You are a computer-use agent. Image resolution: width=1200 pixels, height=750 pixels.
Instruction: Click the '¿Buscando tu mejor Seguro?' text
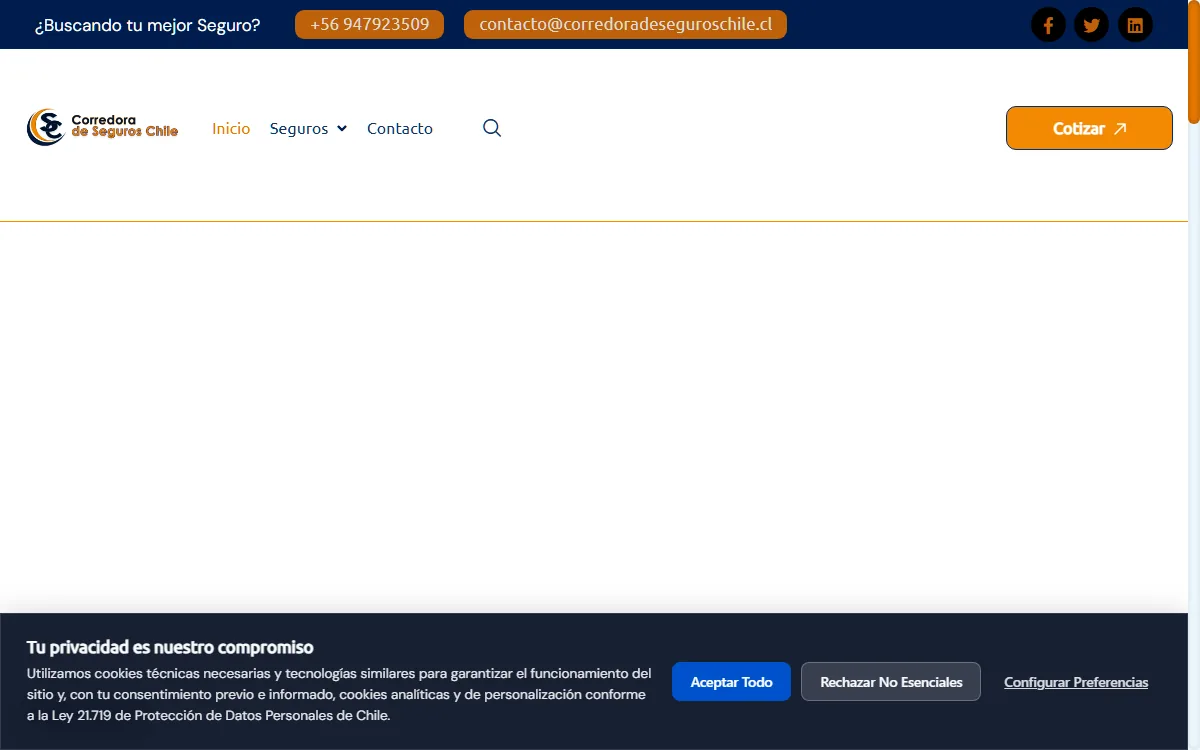coord(147,25)
